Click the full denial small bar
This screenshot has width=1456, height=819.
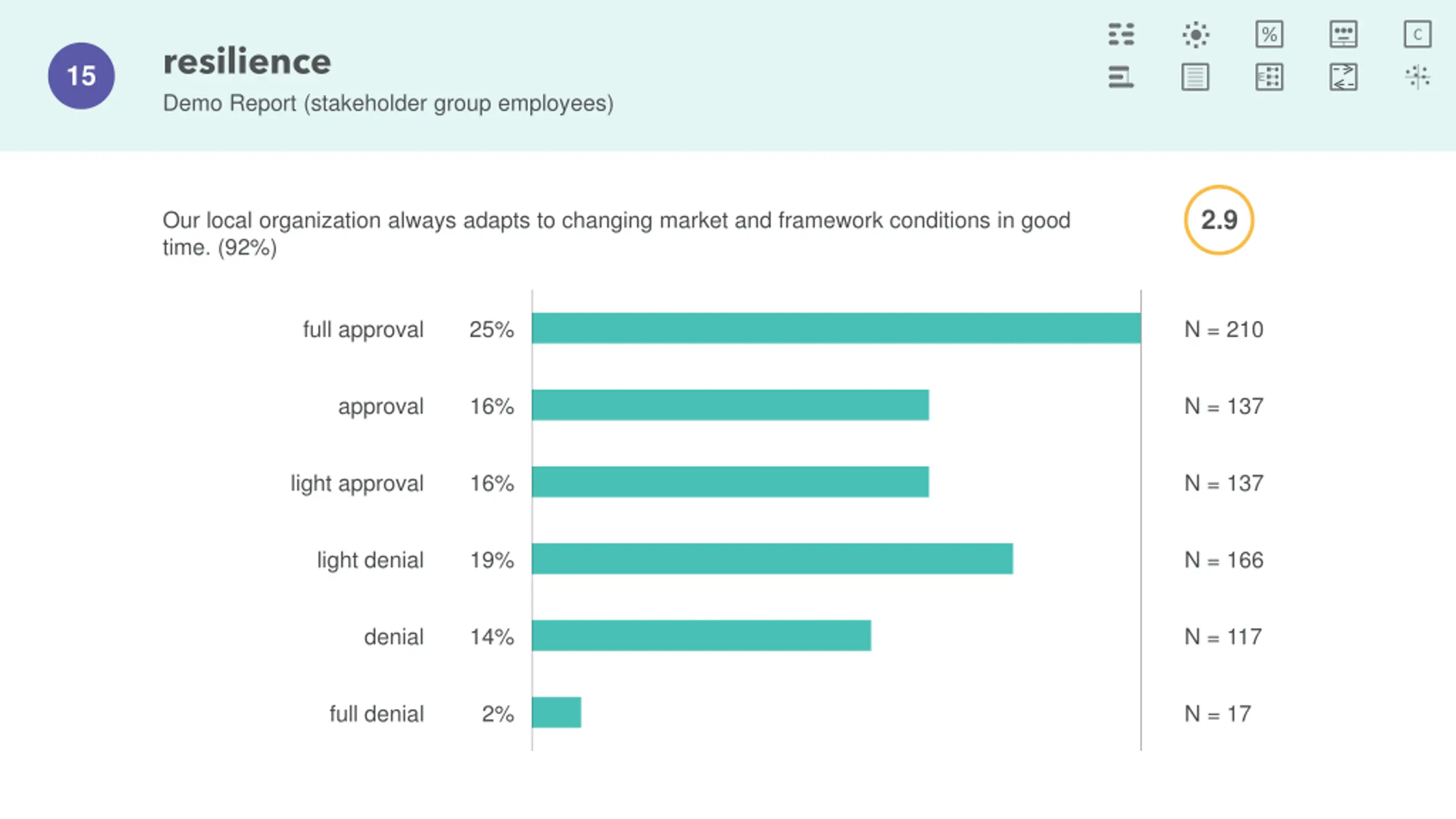(556, 712)
